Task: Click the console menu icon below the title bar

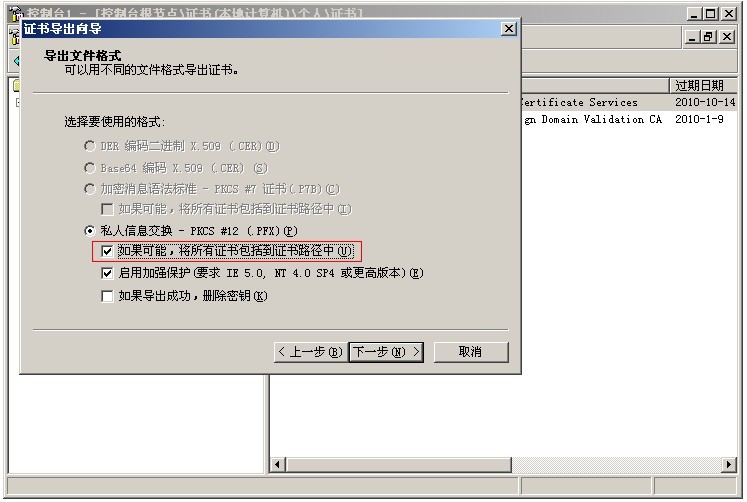Action: click(x=14, y=37)
